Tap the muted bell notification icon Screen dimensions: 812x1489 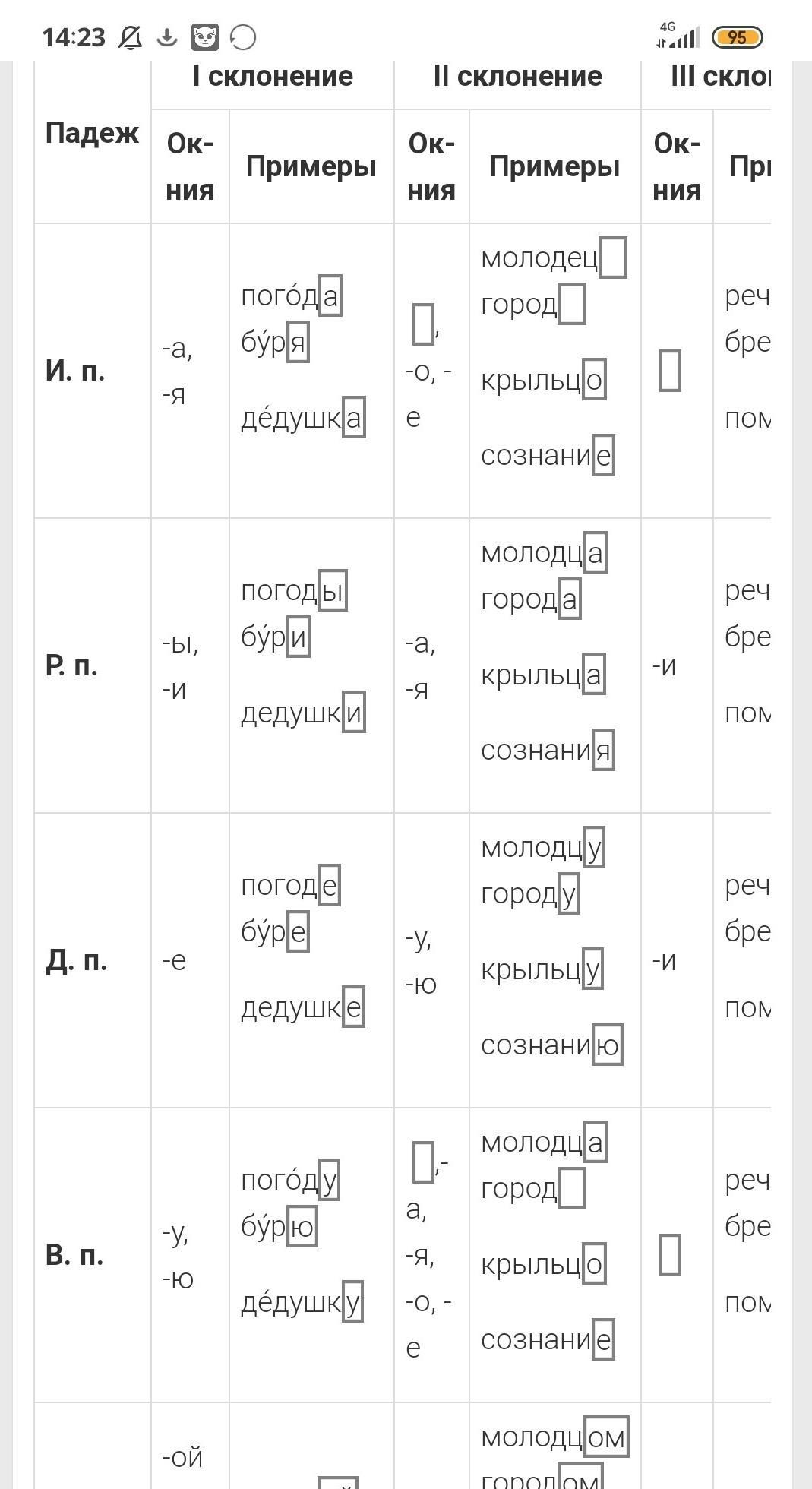(130, 37)
